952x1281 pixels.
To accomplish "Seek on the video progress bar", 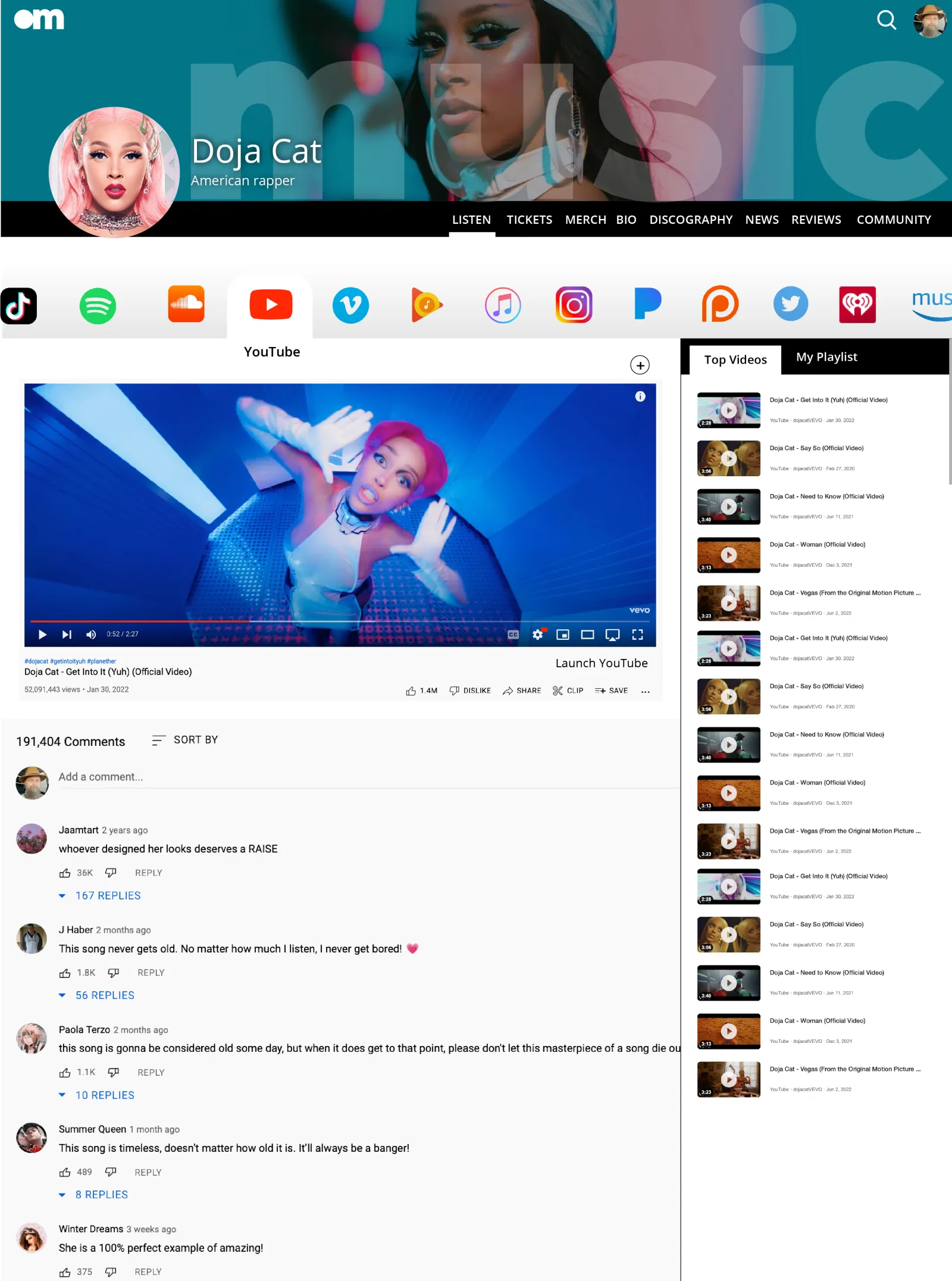I will (x=340, y=621).
